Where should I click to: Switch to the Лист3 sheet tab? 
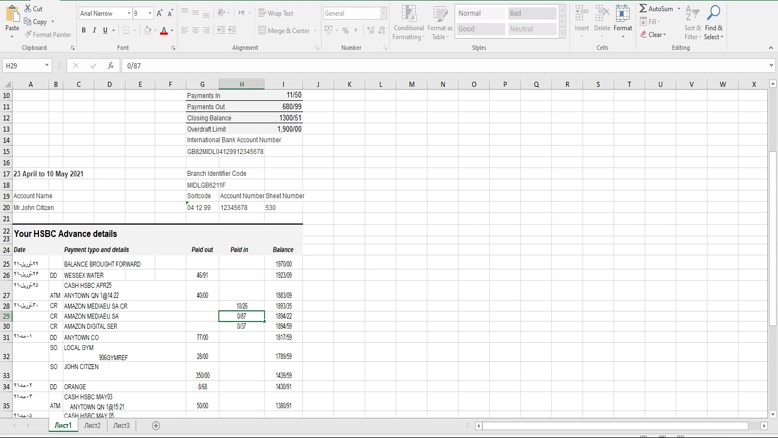click(121, 426)
